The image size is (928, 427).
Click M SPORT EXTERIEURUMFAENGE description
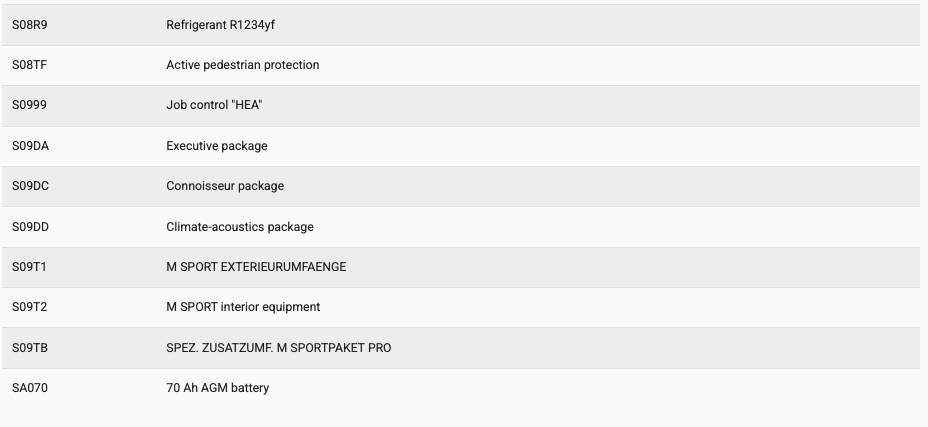256,267
